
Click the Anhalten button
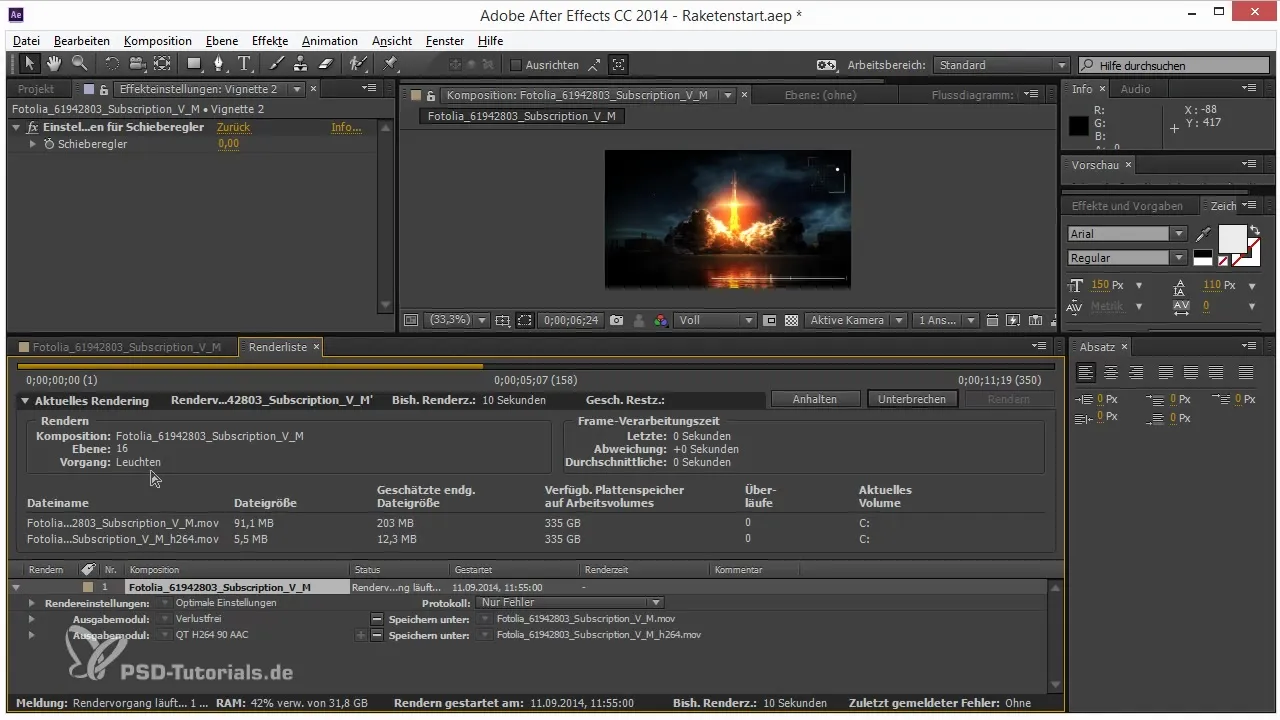click(x=814, y=399)
